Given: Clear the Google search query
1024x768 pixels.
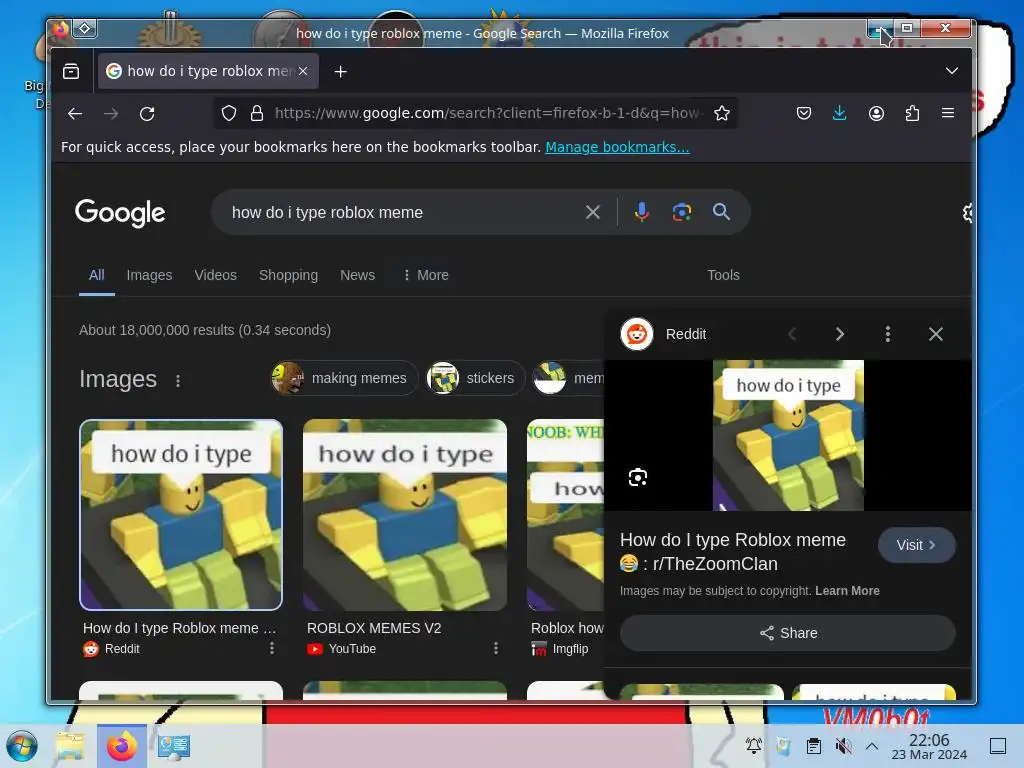Looking at the screenshot, I should pyautogui.click(x=593, y=212).
